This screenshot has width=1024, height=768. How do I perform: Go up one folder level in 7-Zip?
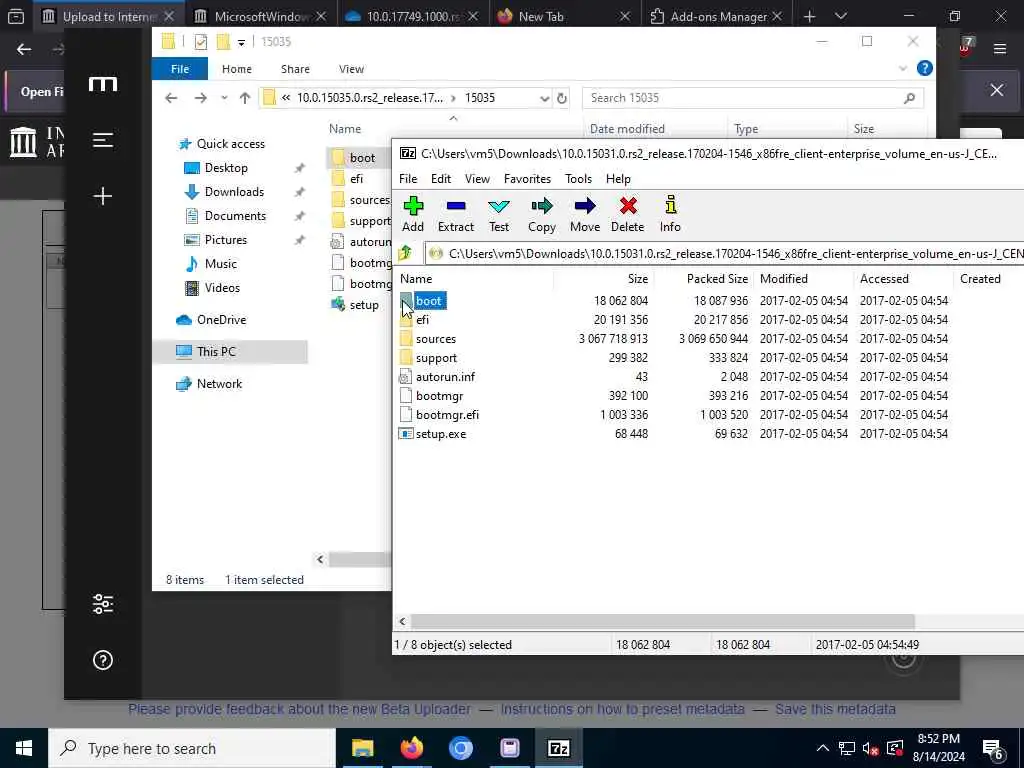[x=406, y=253]
